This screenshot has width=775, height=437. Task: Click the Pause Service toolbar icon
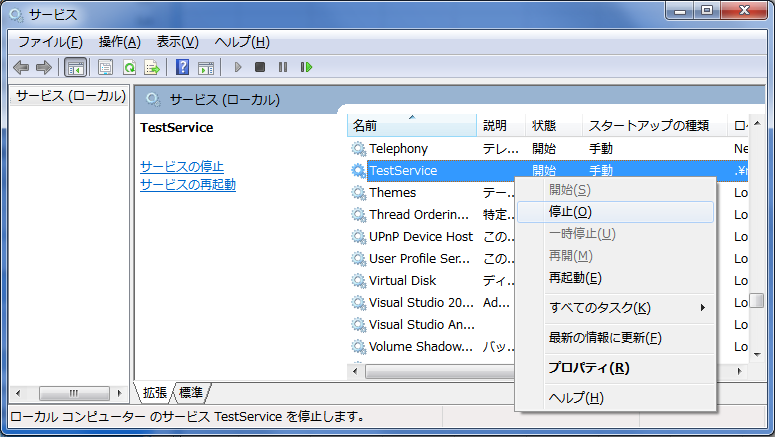pyautogui.click(x=283, y=67)
